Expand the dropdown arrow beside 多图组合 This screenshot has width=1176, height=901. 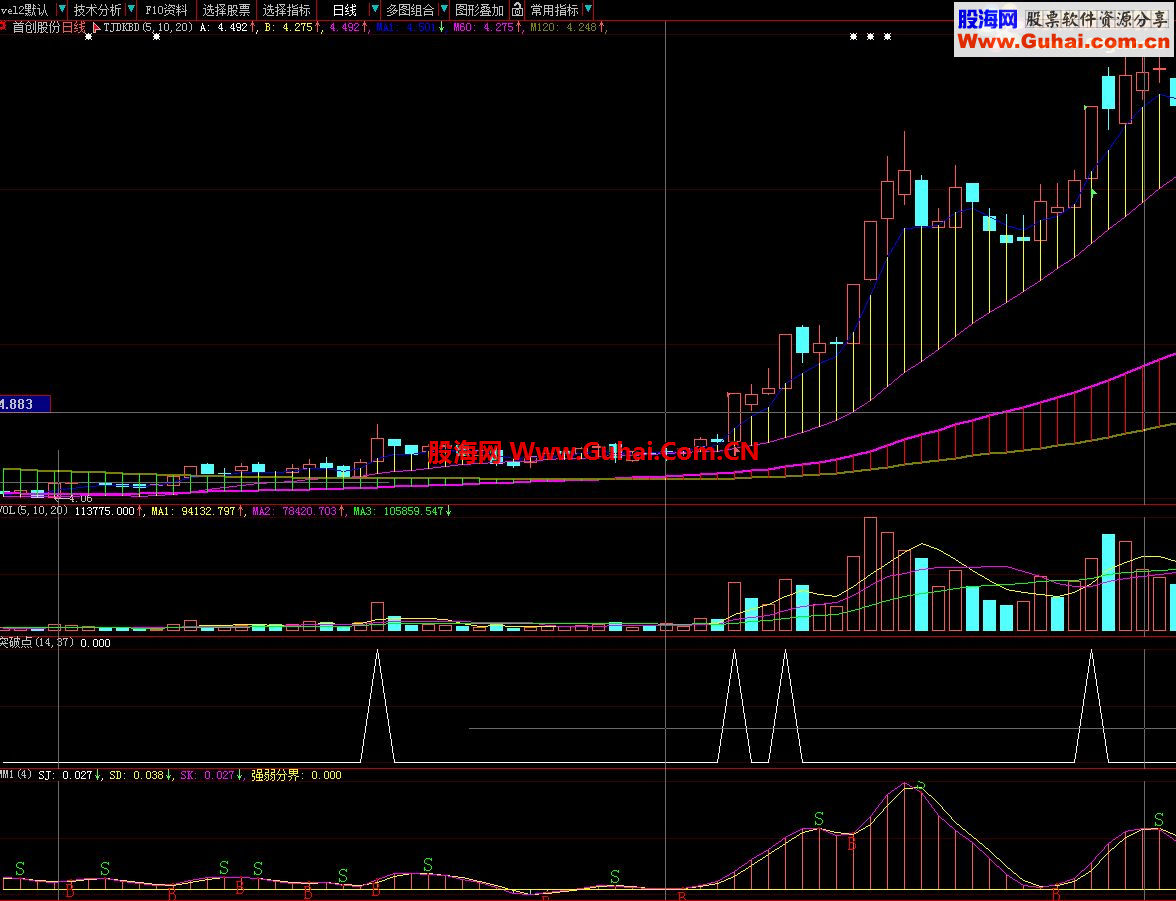[x=444, y=10]
